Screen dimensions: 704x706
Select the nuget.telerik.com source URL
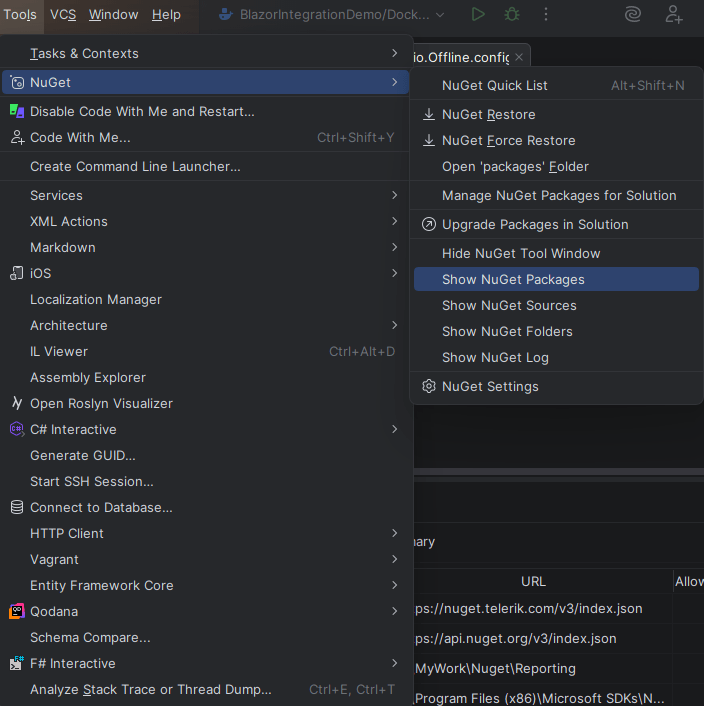(x=528, y=608)
